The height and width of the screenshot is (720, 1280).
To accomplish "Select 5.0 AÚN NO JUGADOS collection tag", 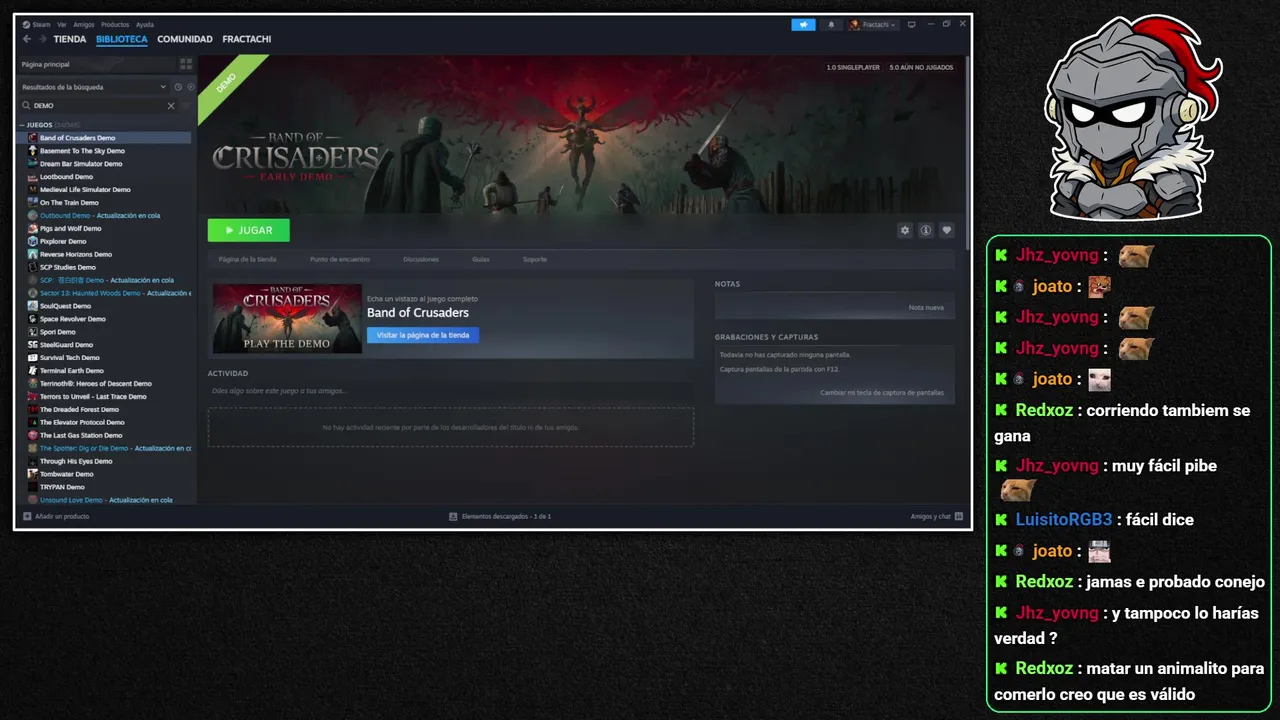I will click(x=921, y=68).
